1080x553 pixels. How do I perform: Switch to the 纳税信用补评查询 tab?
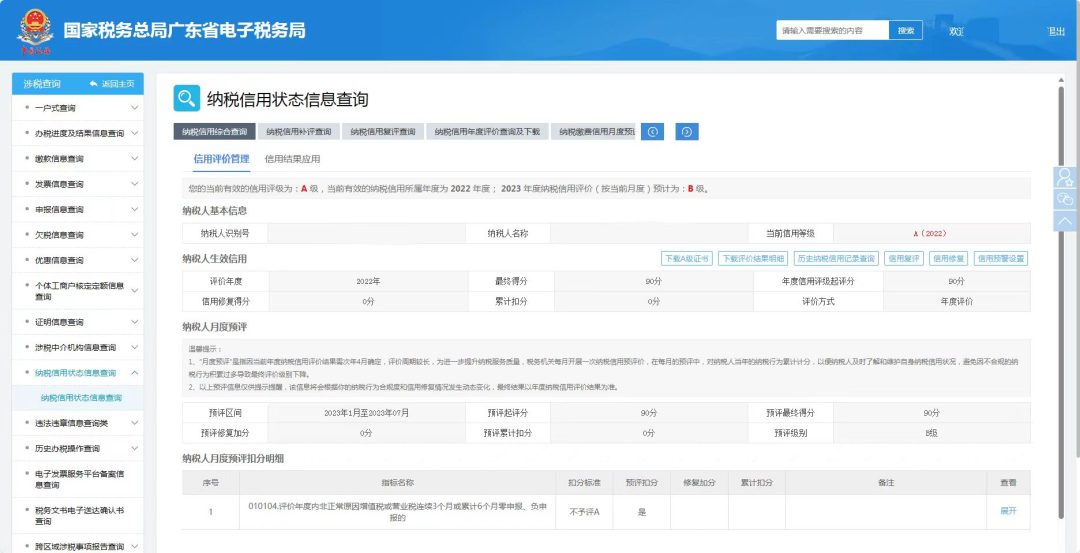(x=298, y=132)
